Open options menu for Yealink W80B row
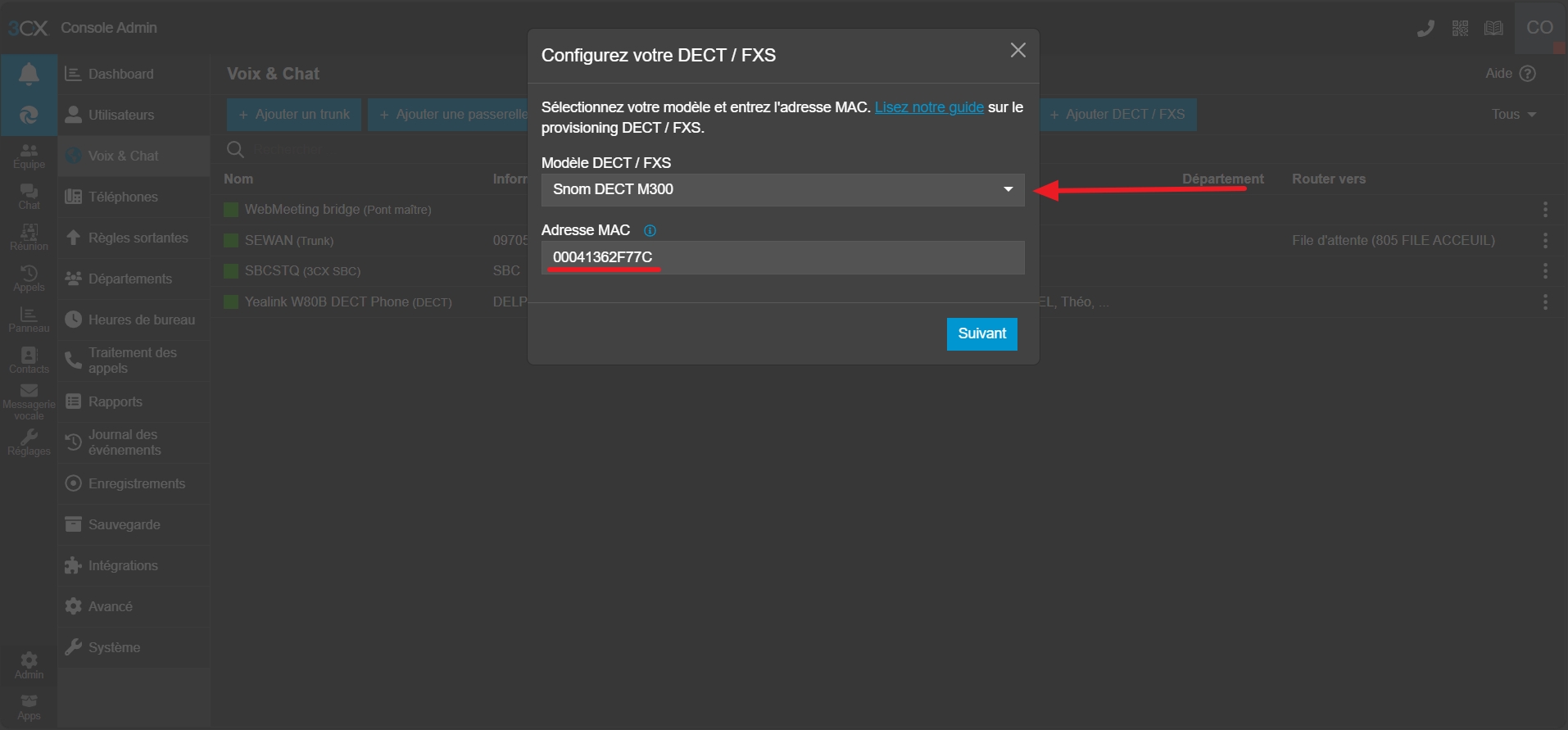The height and width of the screenshot is (730, 1568). point(1545,302)
